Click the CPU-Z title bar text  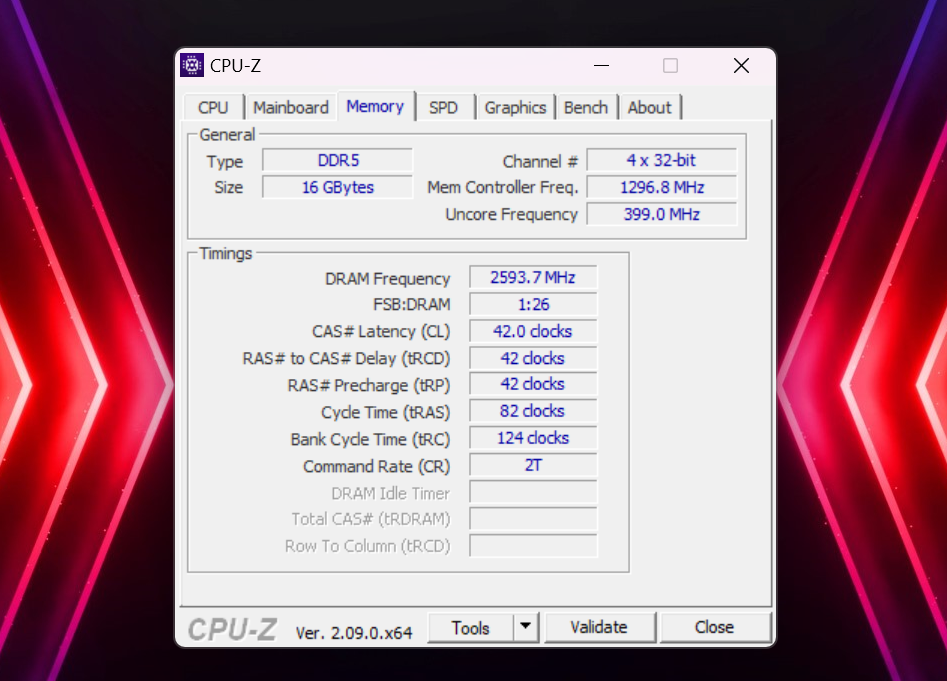(236, 66)
